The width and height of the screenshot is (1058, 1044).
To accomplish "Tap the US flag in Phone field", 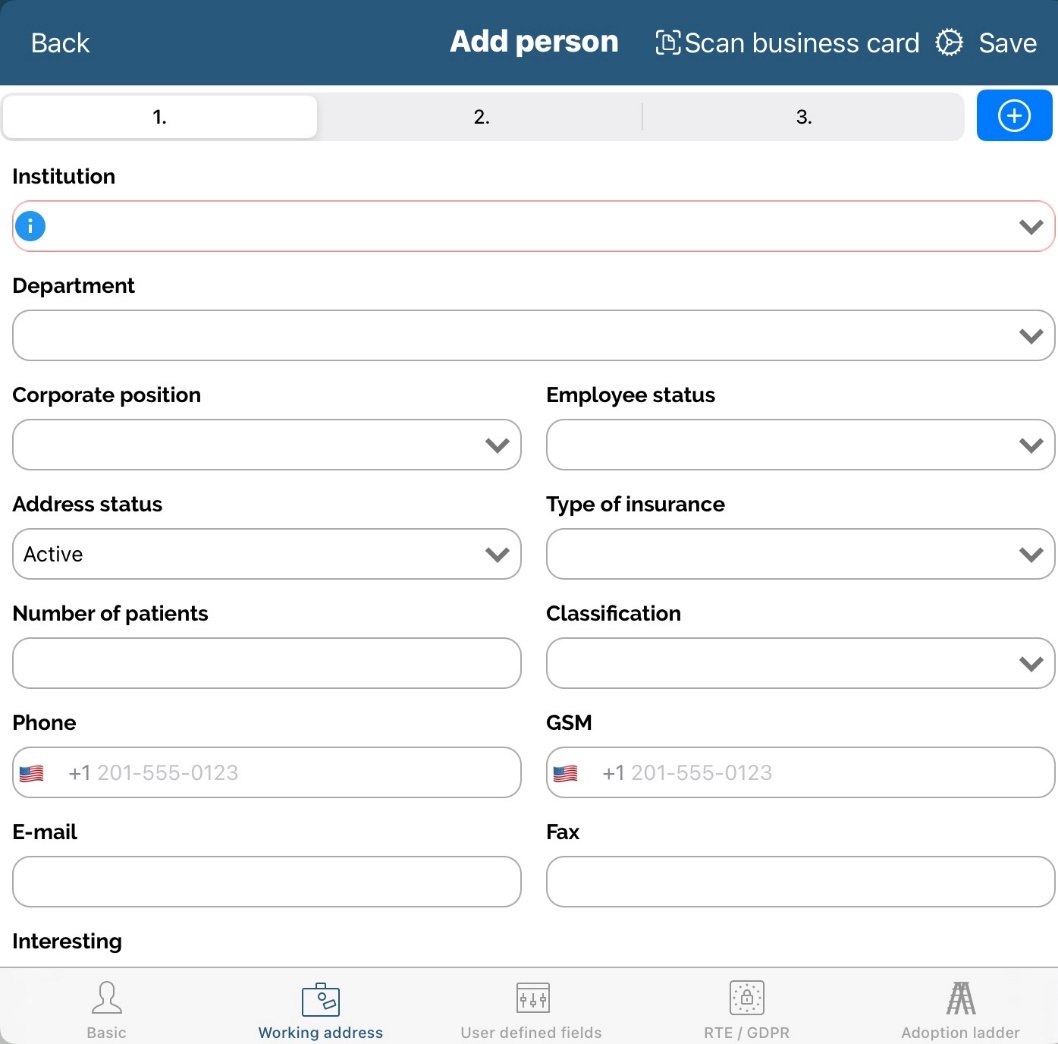I will [x=32, y=773].
